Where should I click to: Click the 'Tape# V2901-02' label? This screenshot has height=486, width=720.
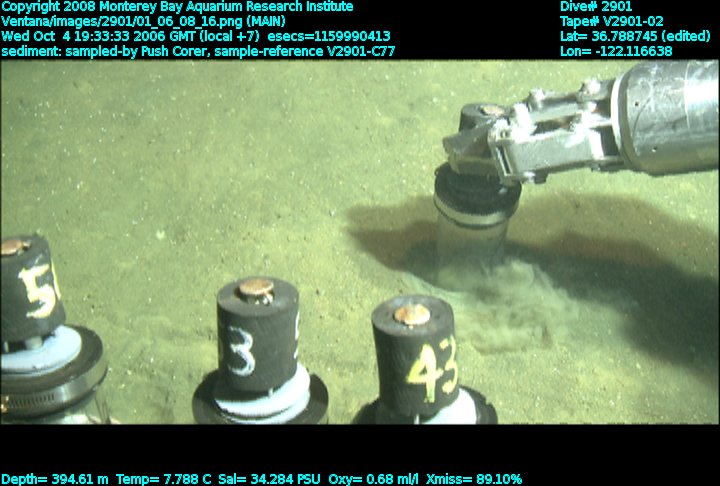pyautogui.click(x=612, y=22)
